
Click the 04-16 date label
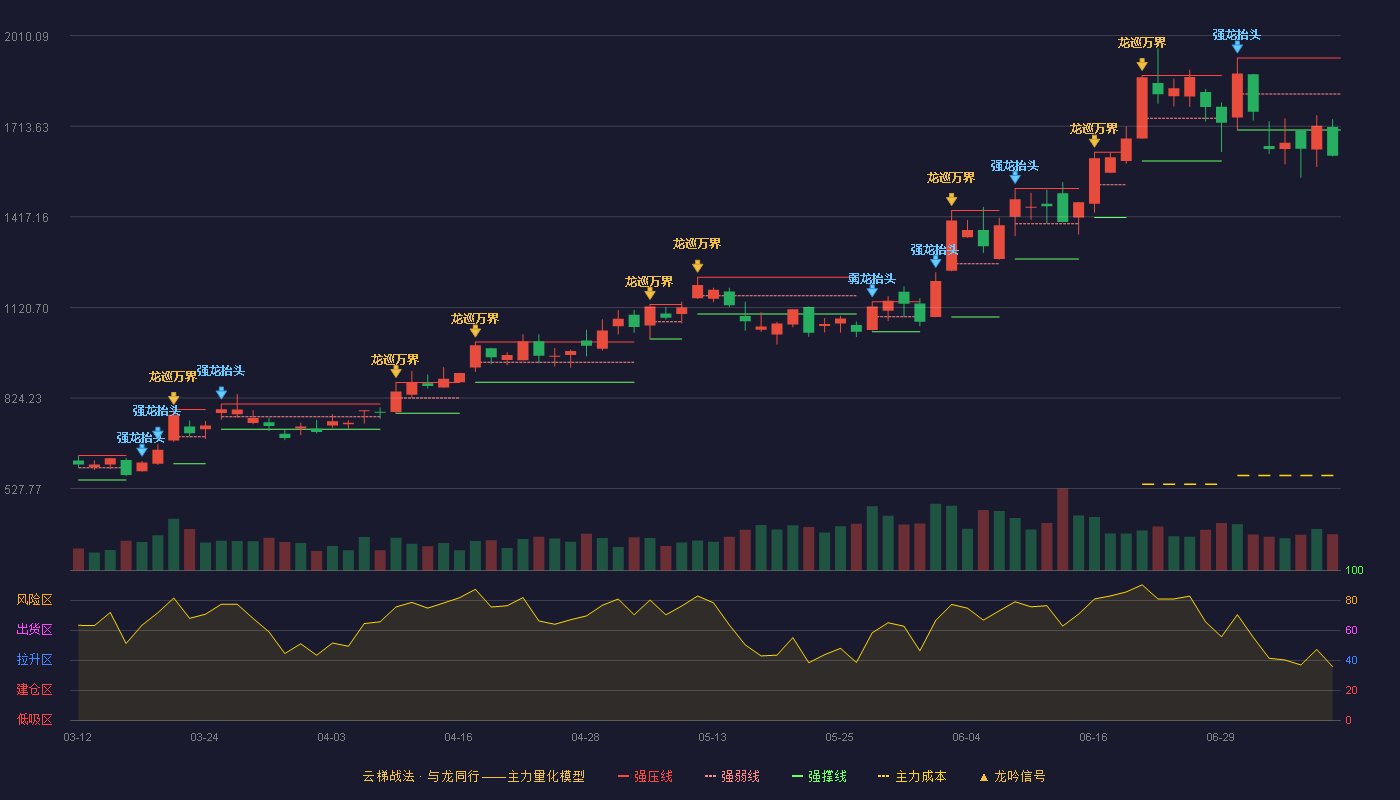458,737
